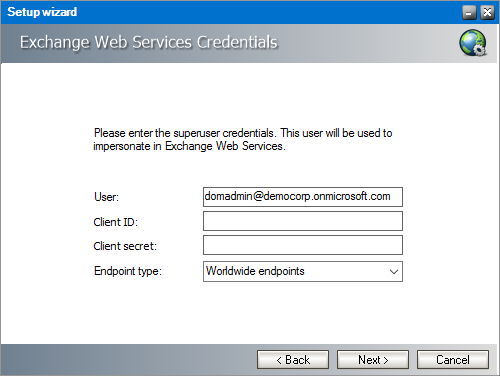Close the Setup wizard window
The width and height of the screenshot is (500, 376).
487,13
